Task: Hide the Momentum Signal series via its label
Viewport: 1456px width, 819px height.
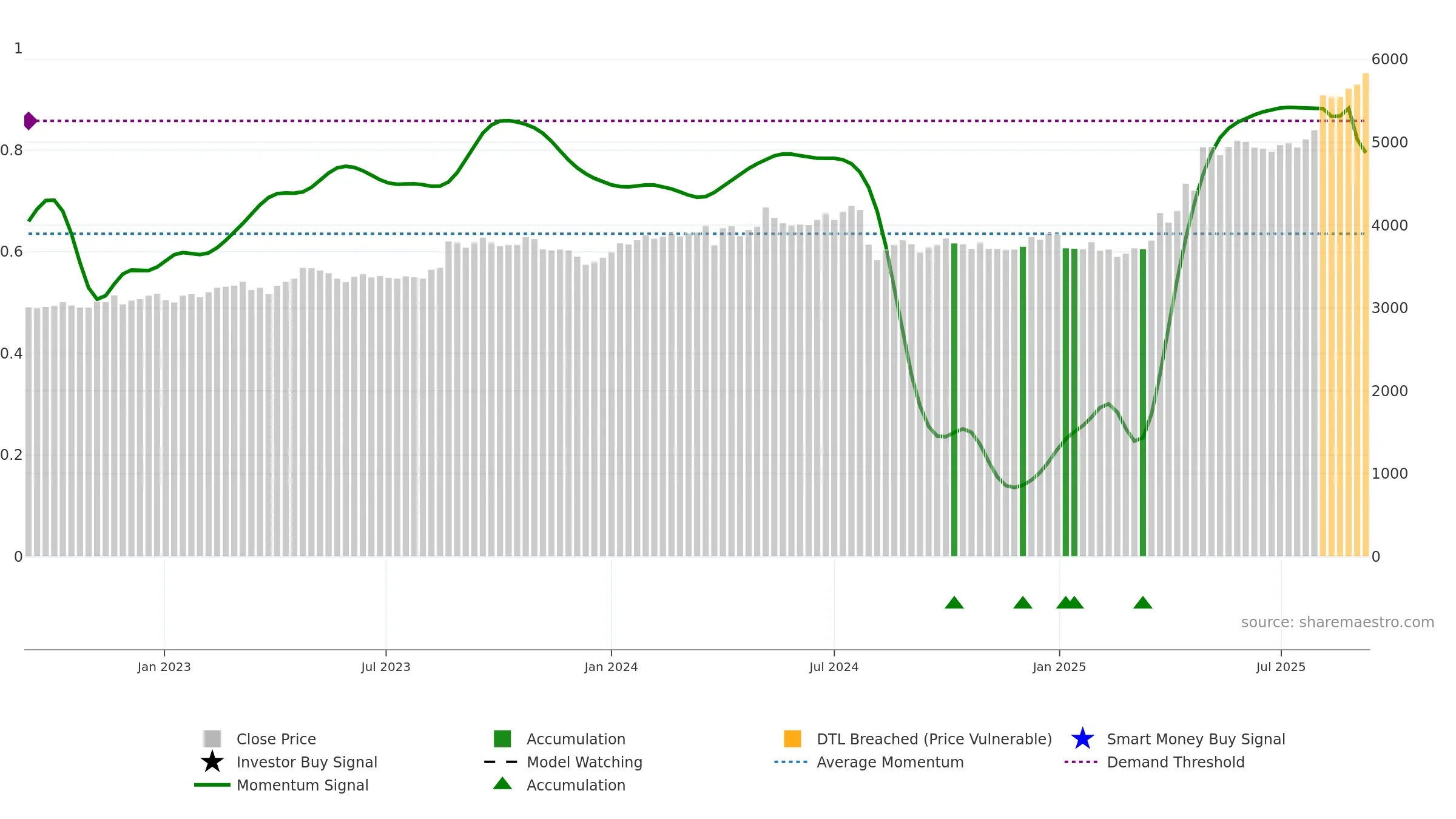Action: (x=302, y=785)
